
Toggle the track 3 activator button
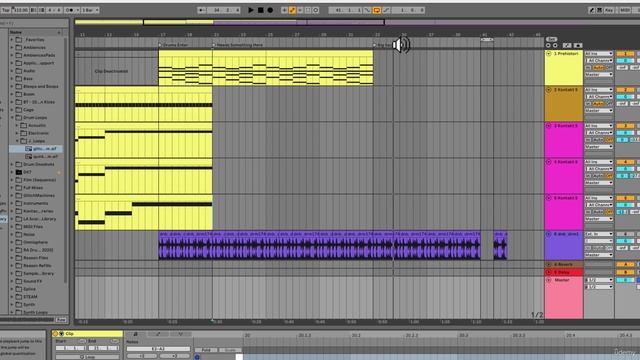click(625, 126)
